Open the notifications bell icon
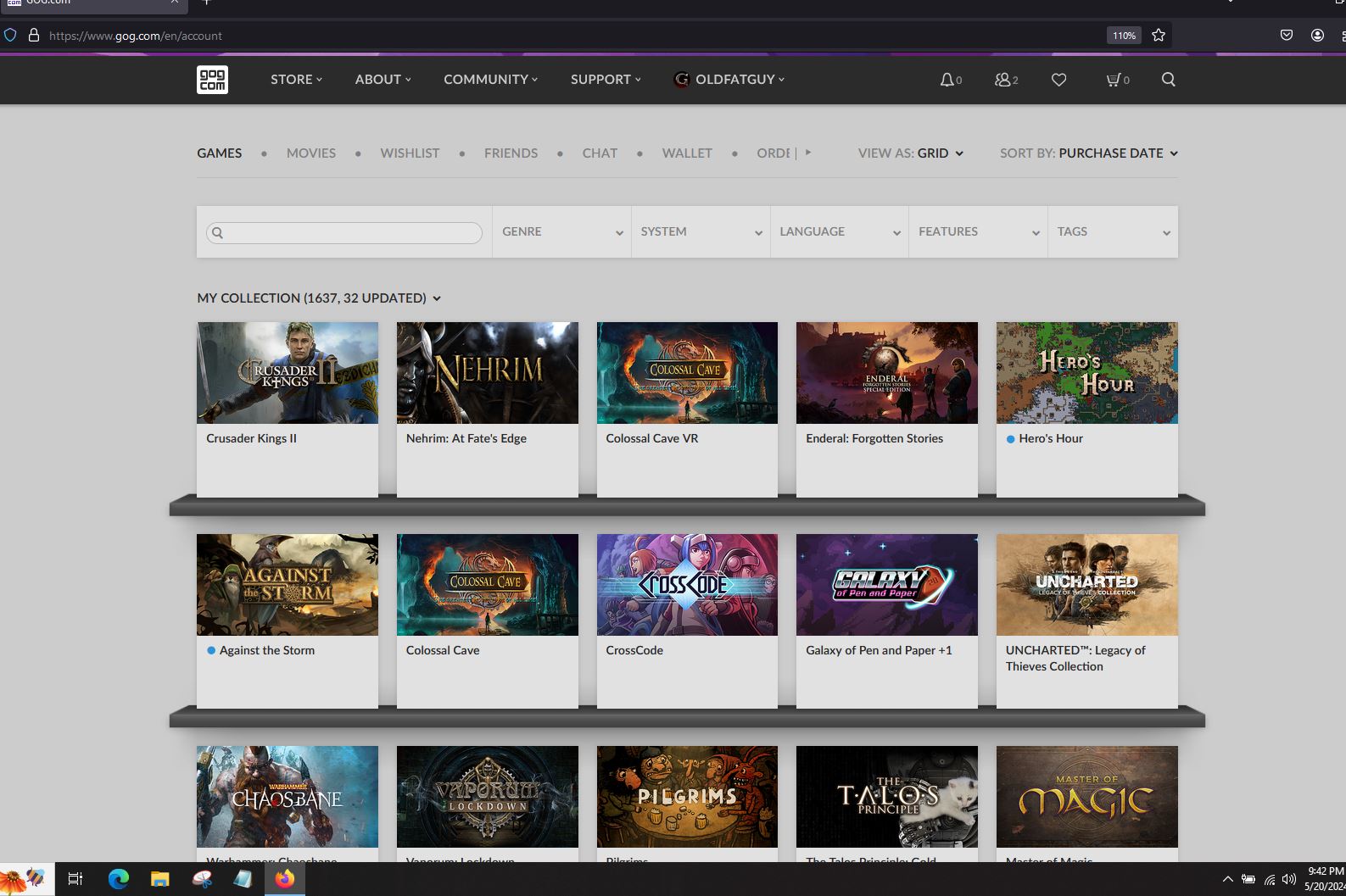The height and width of the screenshot is (896, 1346). pos(947,80)
